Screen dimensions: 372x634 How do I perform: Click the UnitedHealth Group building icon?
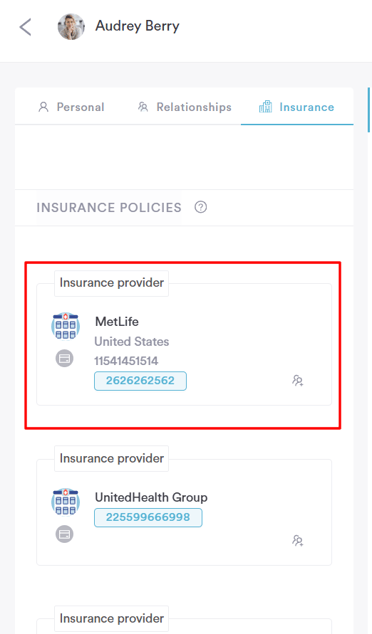pos(66,502)
